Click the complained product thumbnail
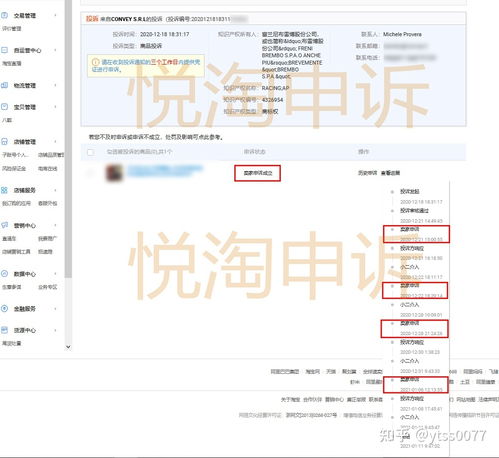The height and width of the screenshot is (458, 499). pyautogui.click(x=114, y=173)
